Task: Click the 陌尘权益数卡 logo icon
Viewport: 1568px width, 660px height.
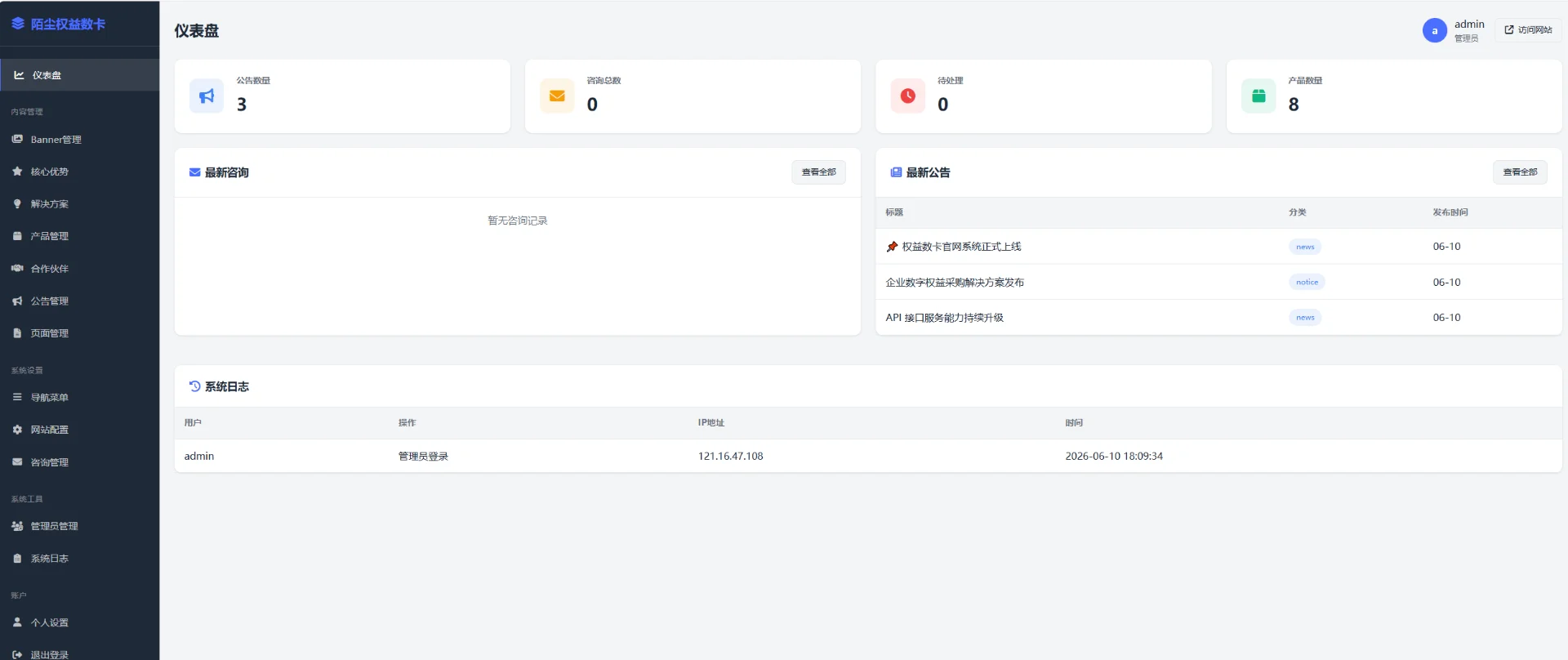Action: [x=18, y=24]
